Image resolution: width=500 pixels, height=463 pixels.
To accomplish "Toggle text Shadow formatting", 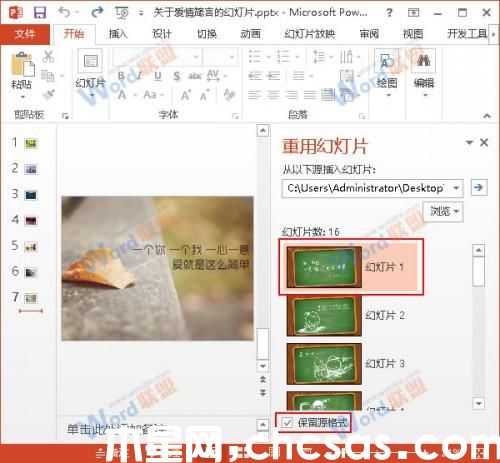I will [x=177, y=76].
